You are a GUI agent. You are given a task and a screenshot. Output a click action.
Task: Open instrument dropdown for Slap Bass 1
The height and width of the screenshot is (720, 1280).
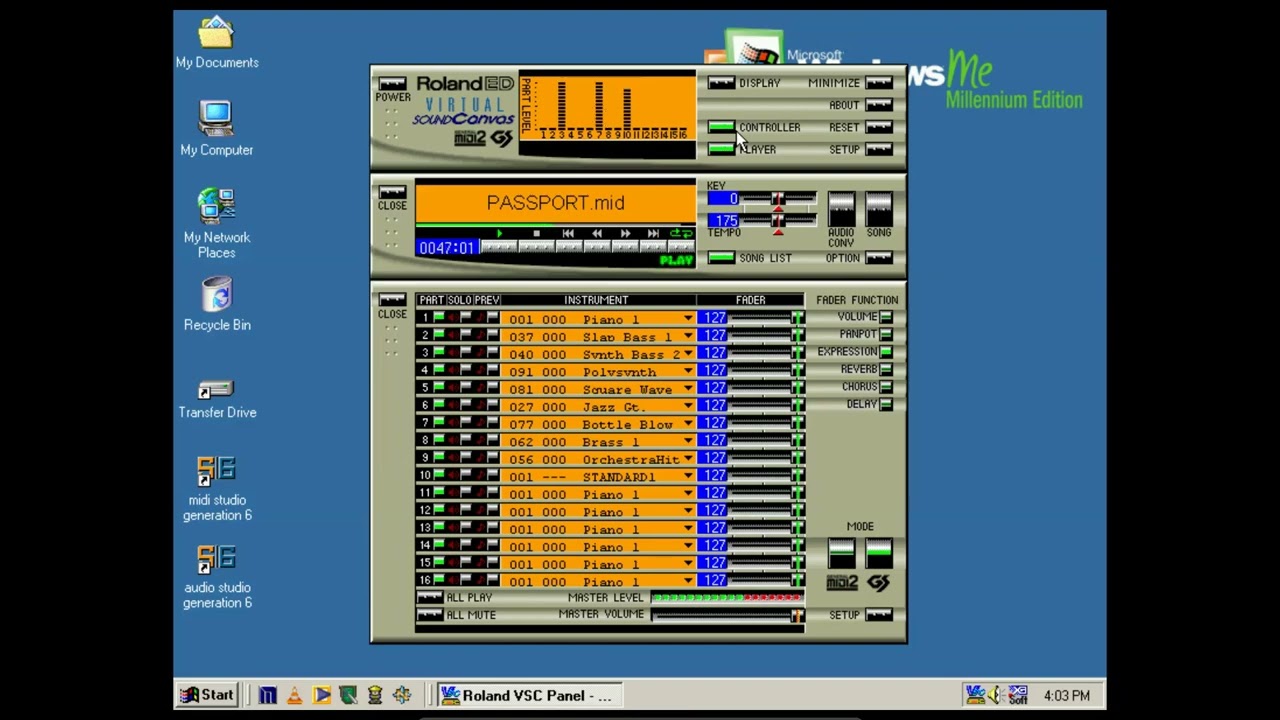[x=688, y=336]
